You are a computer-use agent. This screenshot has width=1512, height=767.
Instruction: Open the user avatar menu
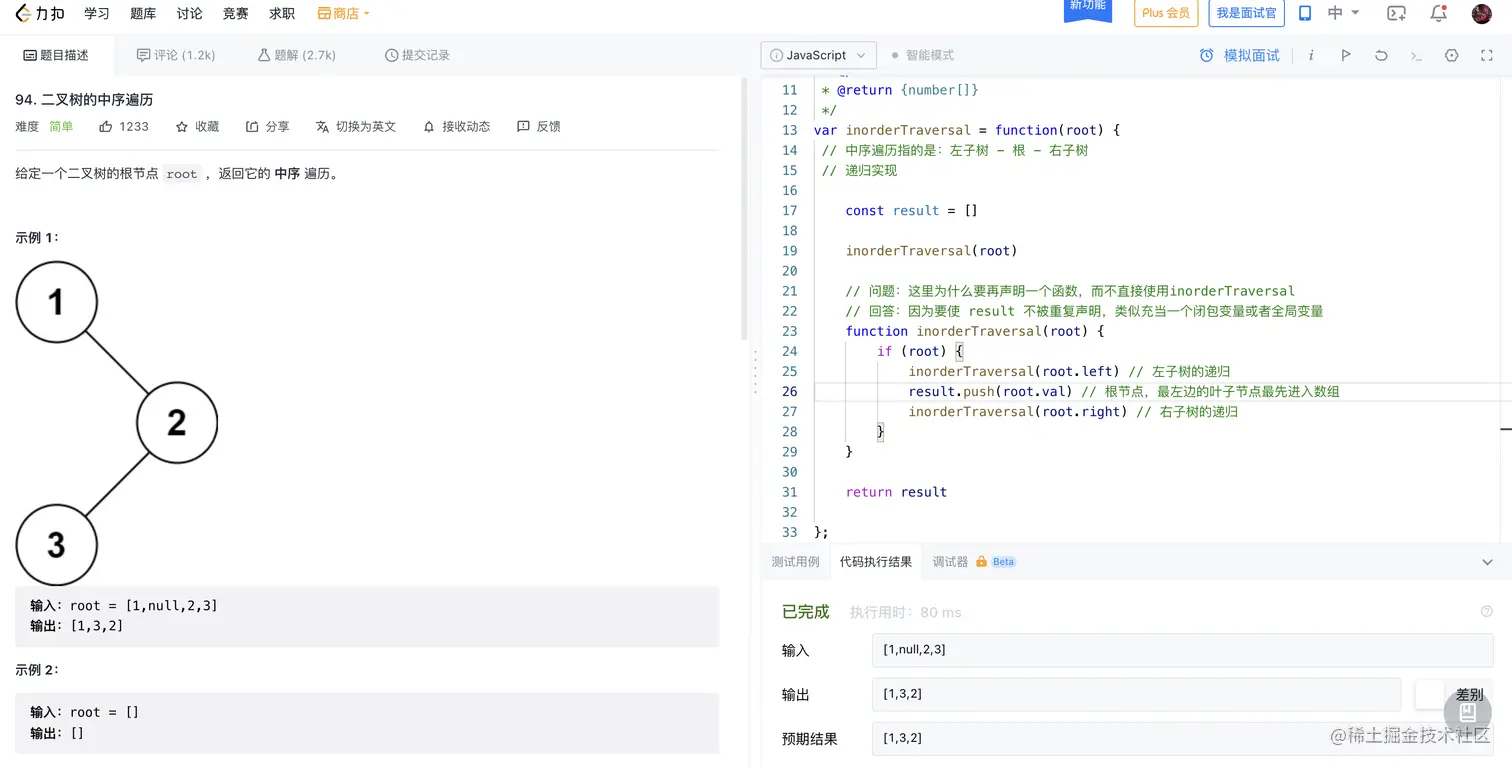[x=1482, y=13]
